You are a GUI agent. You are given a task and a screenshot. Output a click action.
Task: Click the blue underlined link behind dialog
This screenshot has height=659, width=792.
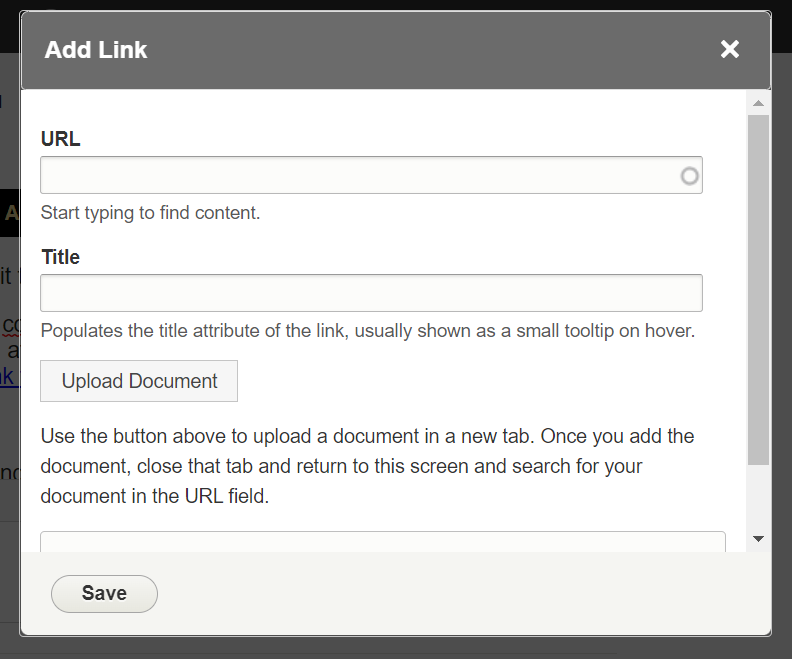tap(8, 377)
